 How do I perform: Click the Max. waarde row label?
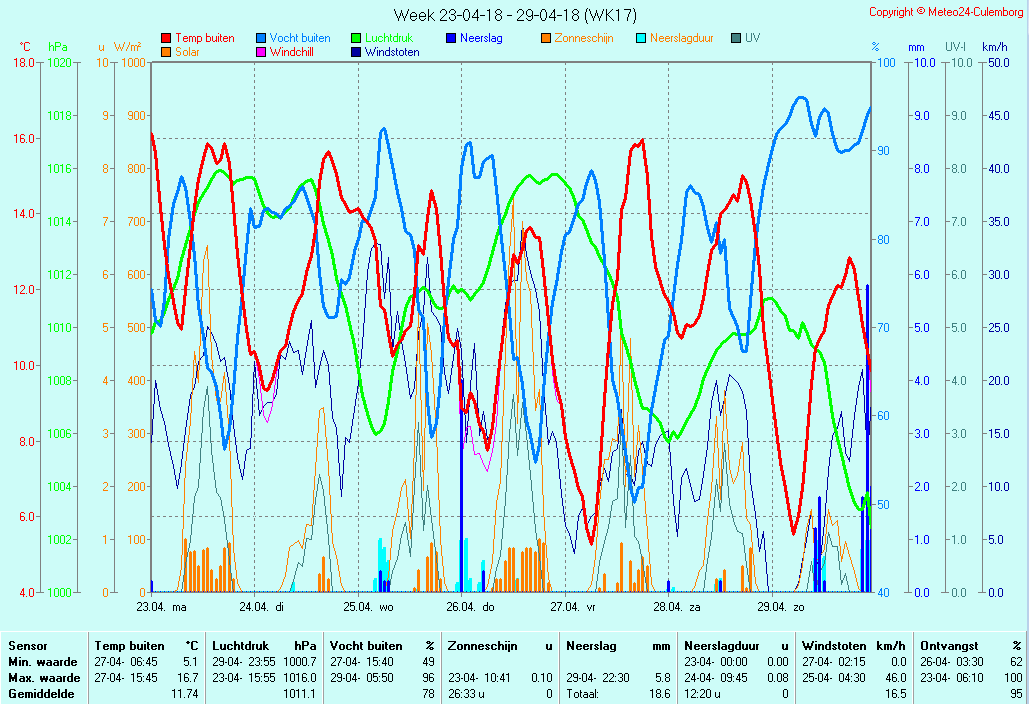pyautogui.click(x=42, y=678)
